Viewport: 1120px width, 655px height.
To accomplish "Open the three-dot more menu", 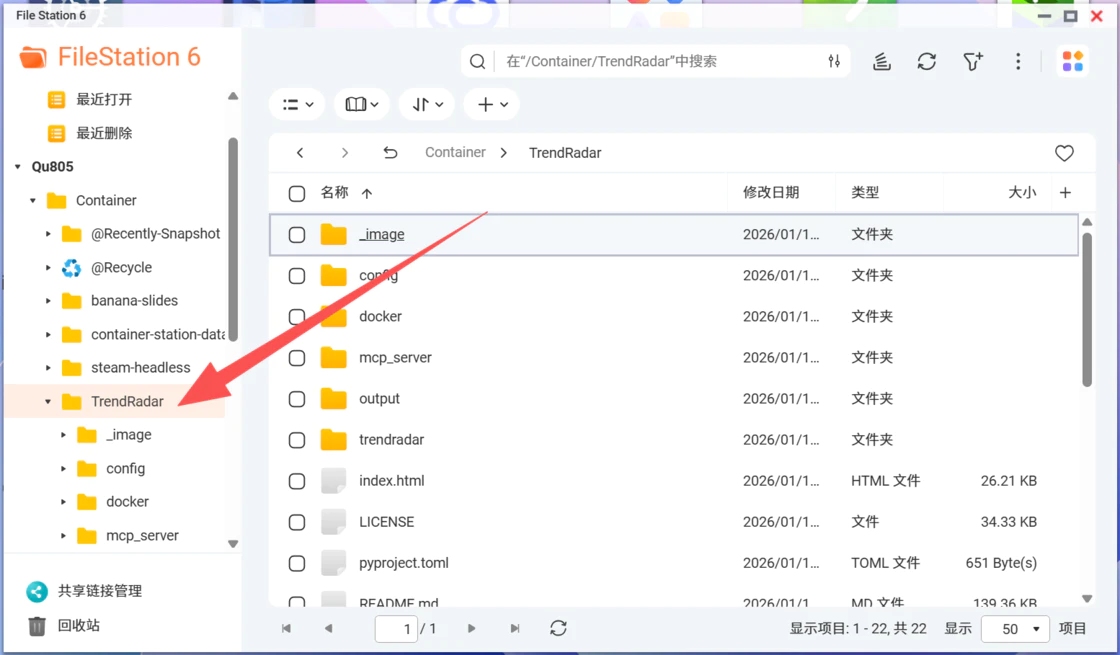I will click(1018, 61).
